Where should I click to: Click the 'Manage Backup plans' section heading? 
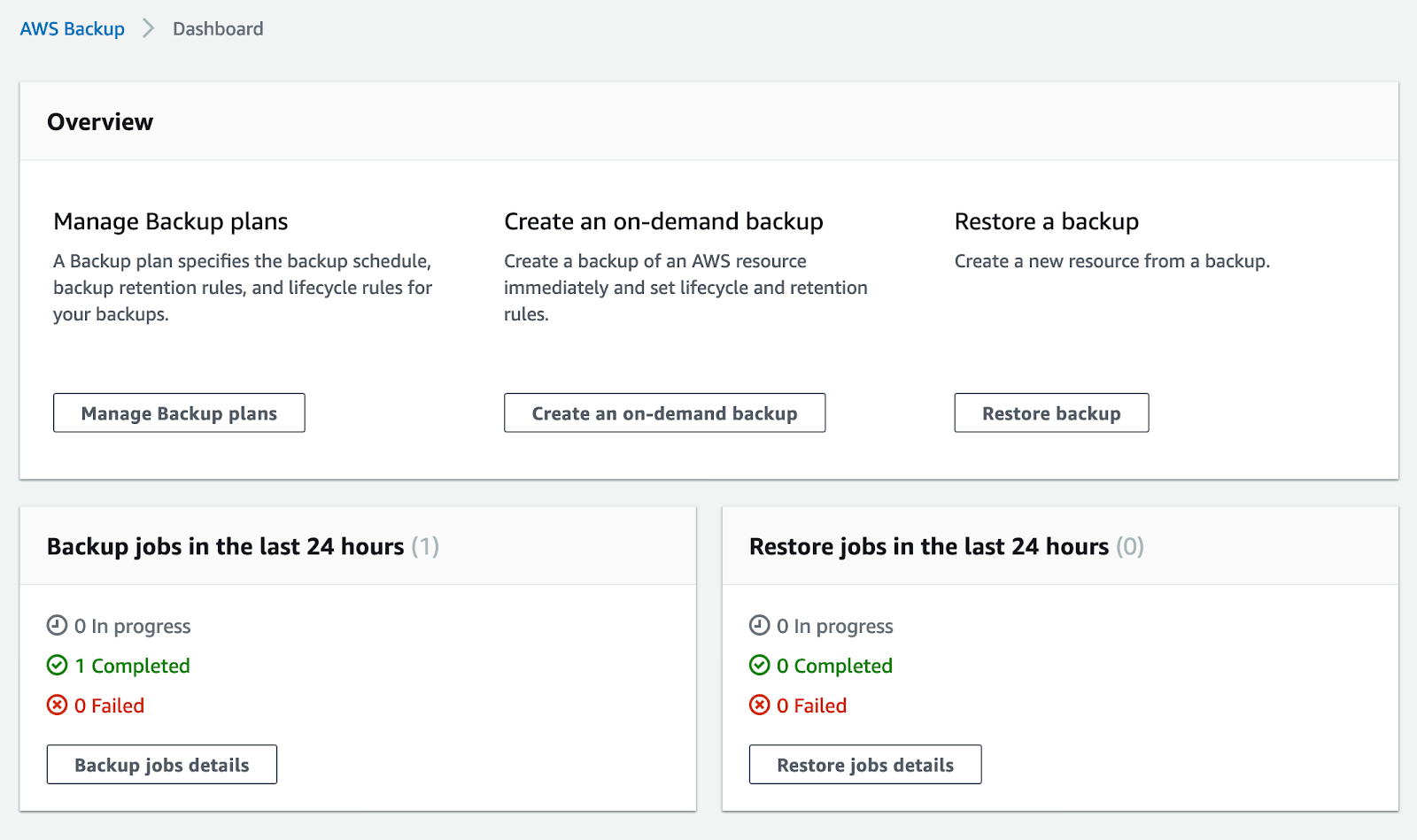[x=171, y=221]
